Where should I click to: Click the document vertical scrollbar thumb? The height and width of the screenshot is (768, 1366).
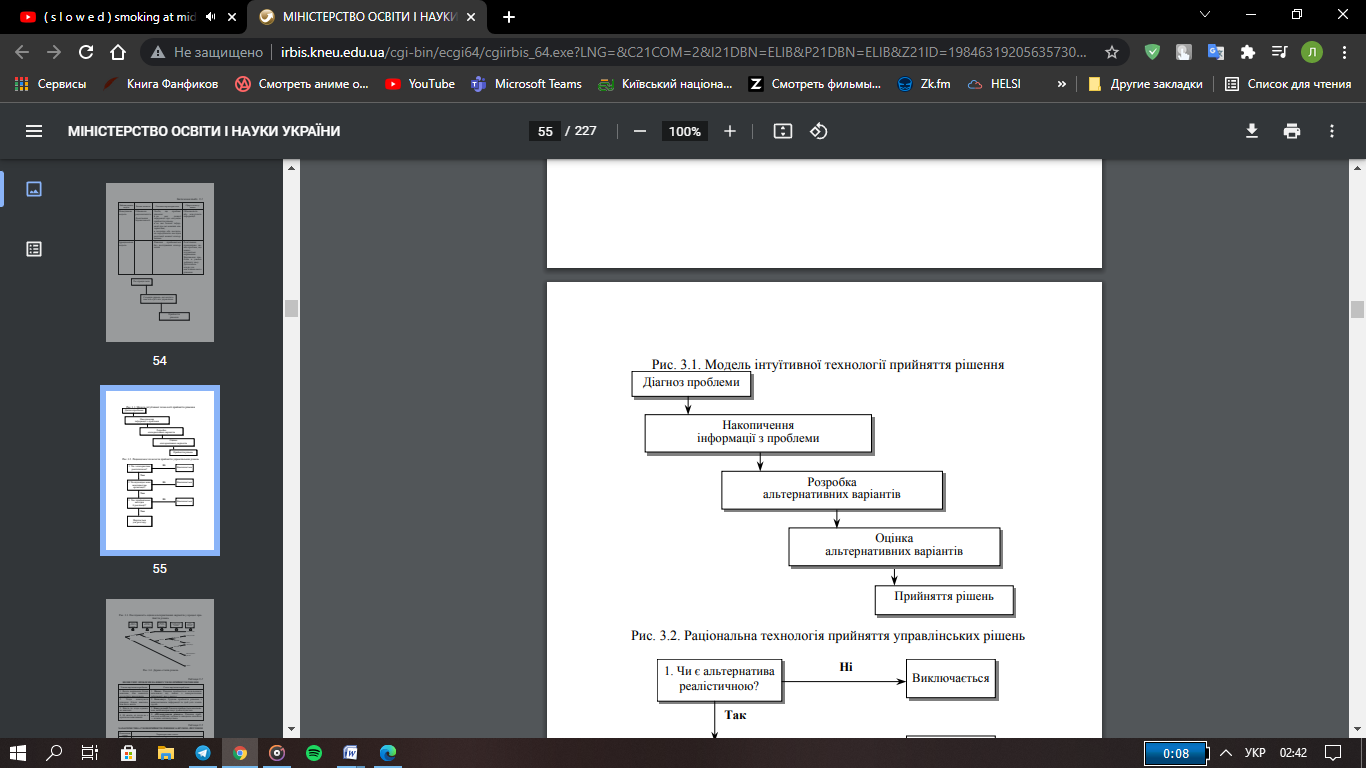point(1357,309)
